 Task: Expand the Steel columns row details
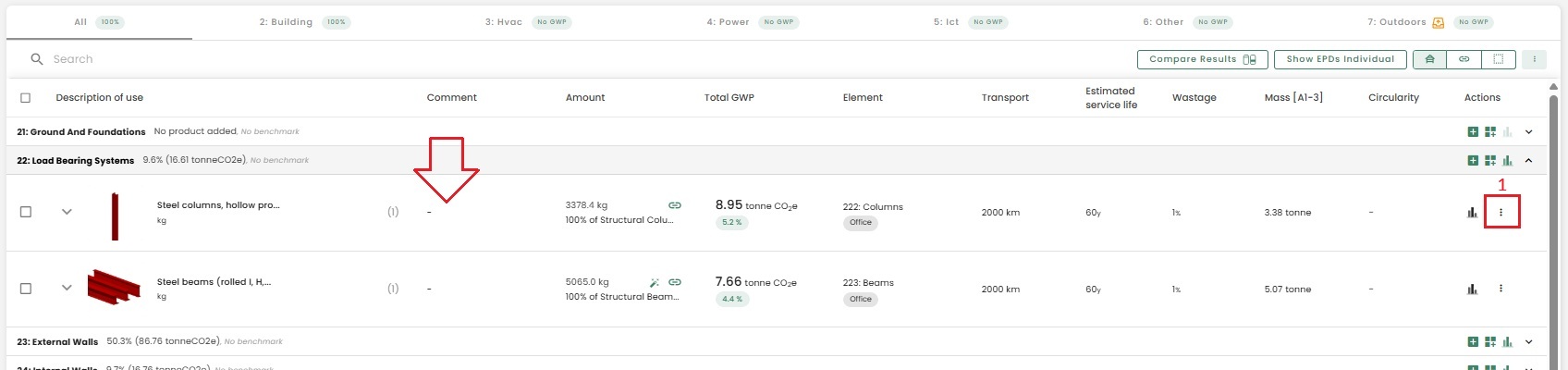pyautogui.click(x=67, y=212)
